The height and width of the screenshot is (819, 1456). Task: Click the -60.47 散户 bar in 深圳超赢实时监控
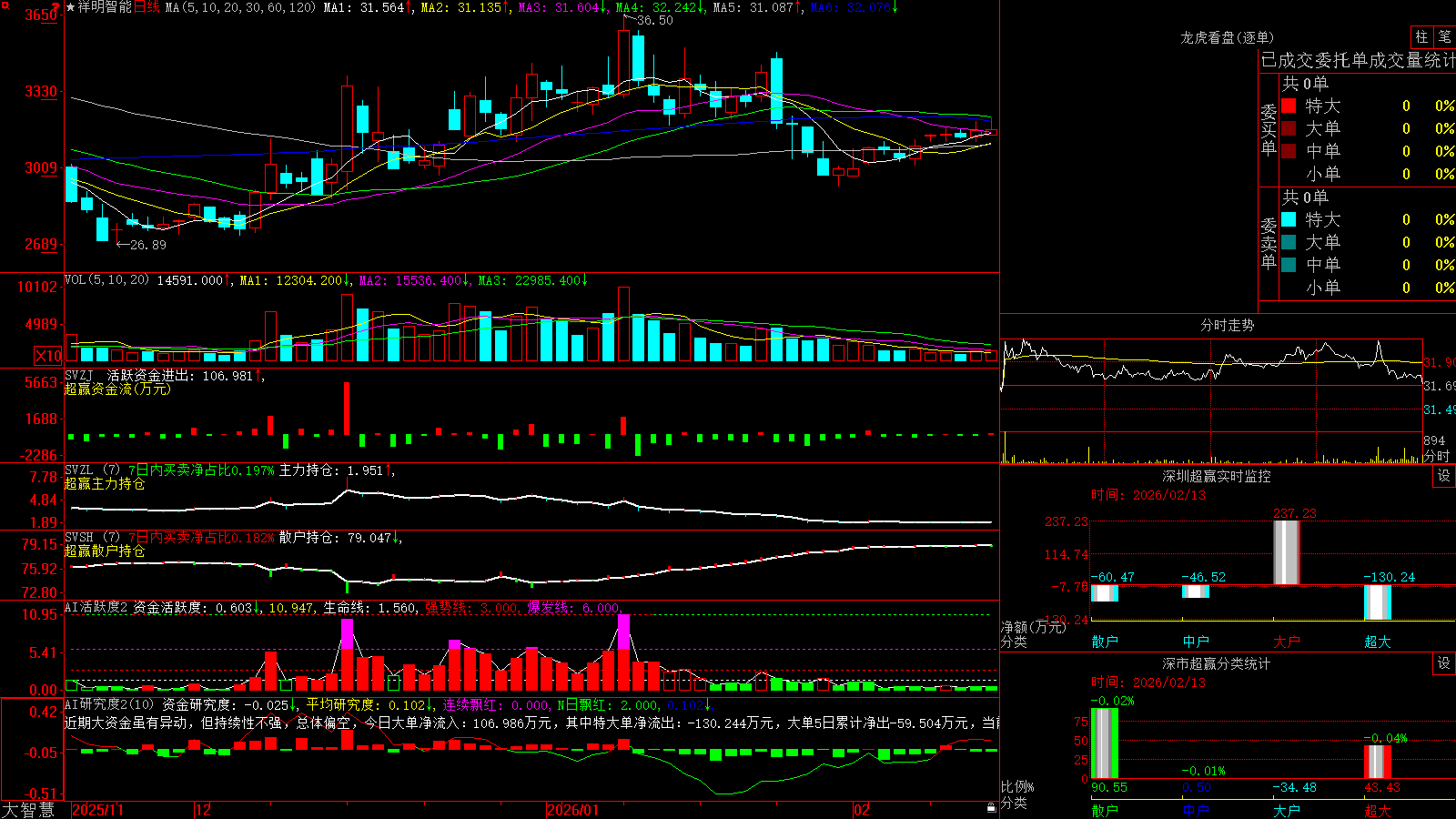1105,592
